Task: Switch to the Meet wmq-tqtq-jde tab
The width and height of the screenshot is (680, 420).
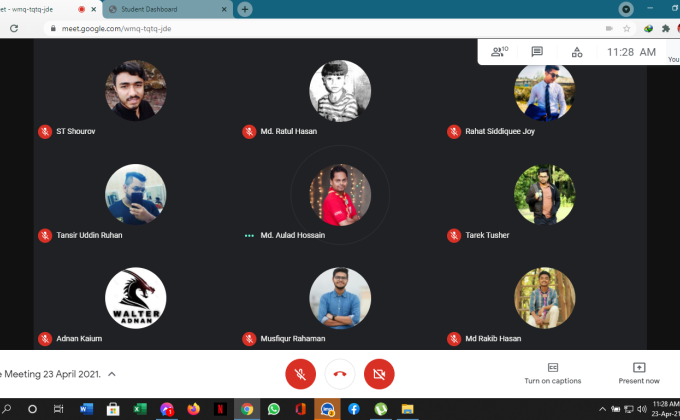Action: [50, 9]
